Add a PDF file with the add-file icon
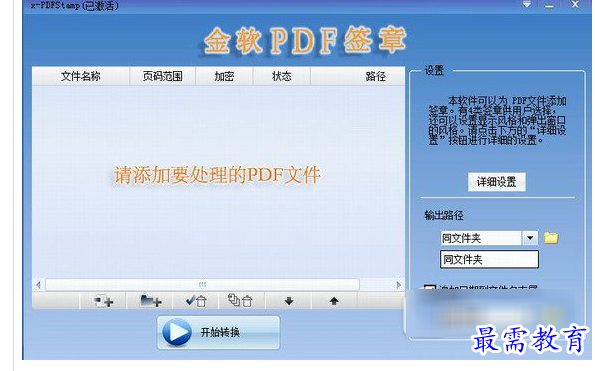The height and width of the screenshot is (371, 595). pyautogui.click(x=103, y=301)
